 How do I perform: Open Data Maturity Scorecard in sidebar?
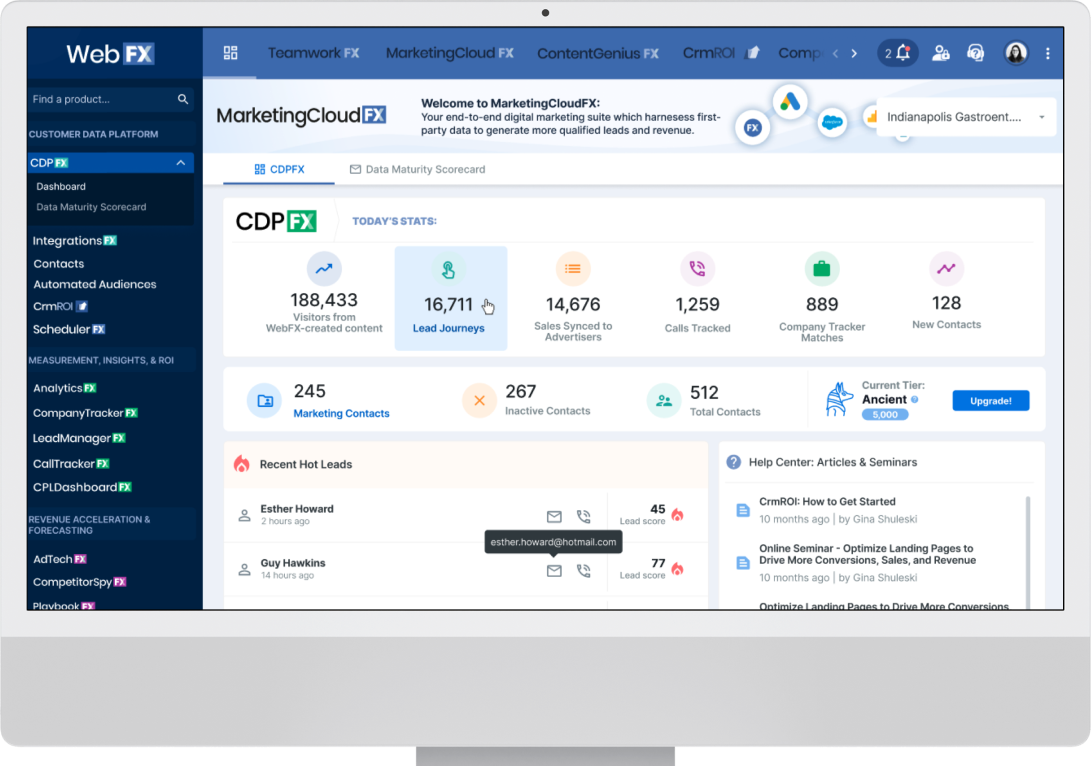tap(91, 207)
